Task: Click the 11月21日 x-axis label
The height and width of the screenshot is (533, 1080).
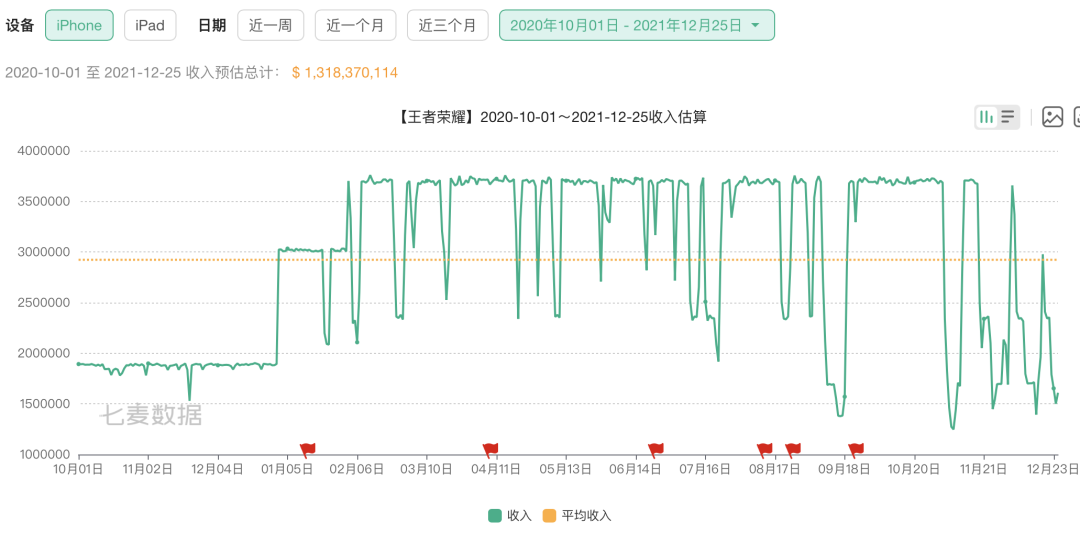Action: 984,469
